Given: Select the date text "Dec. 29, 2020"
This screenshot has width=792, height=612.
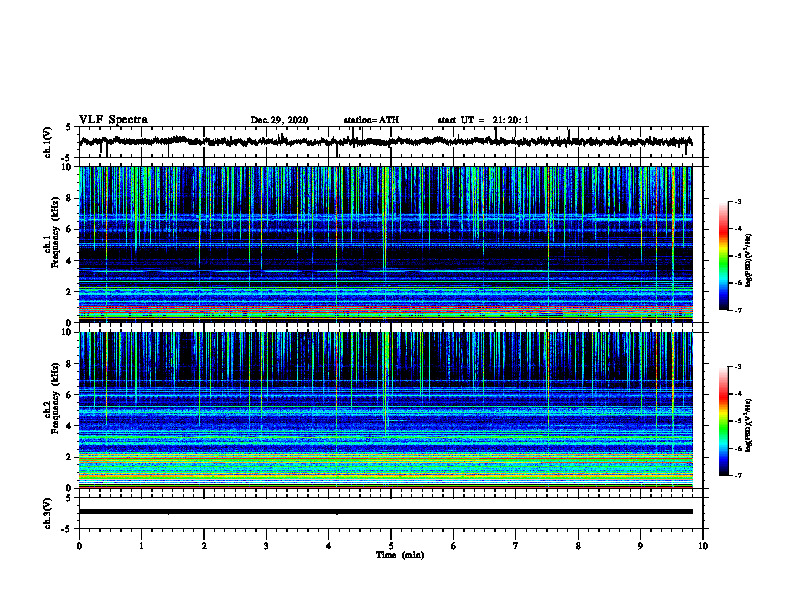Looking at the screenshot, I should [x=279, y=120].
